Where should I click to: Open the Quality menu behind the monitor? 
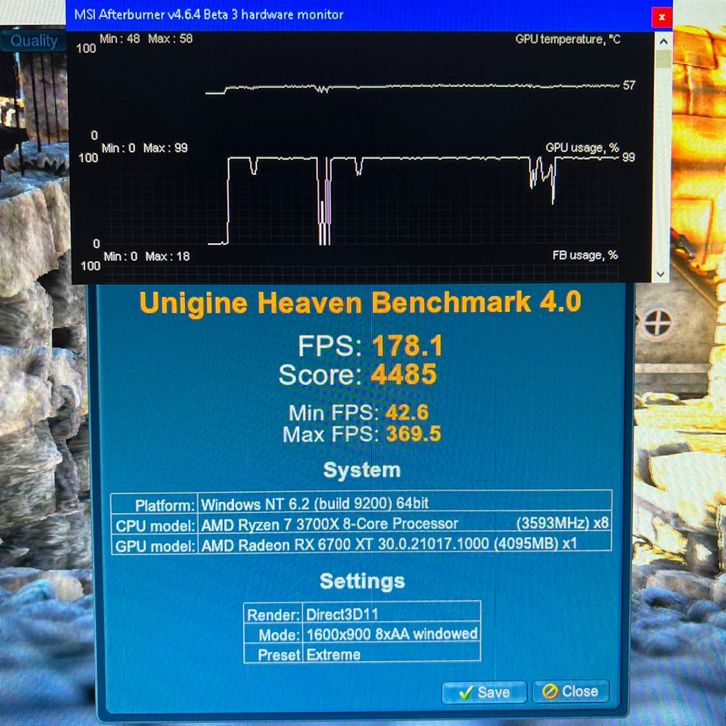(x=34, y=41)
